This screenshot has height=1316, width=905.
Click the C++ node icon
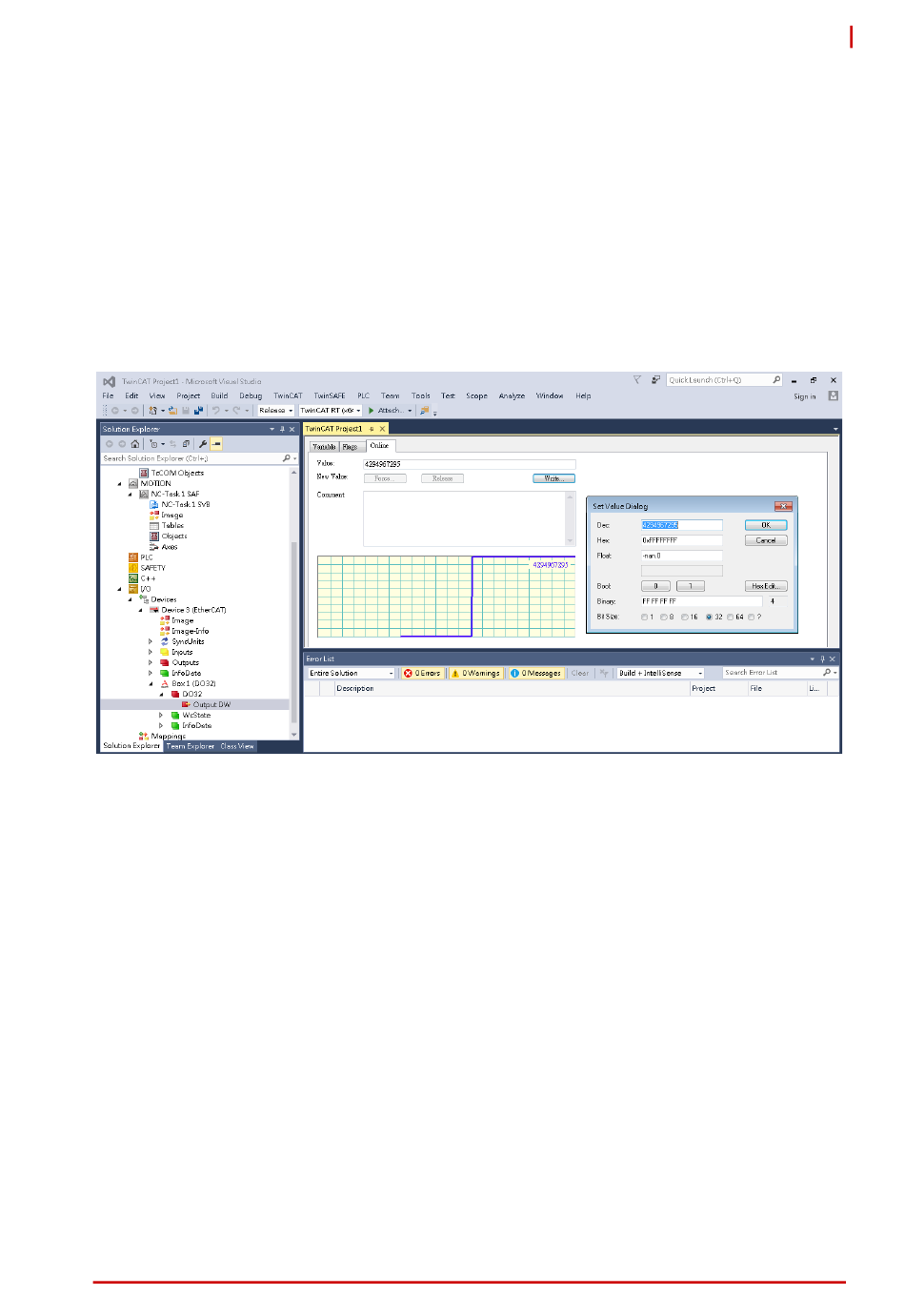(x=133, y=578)
